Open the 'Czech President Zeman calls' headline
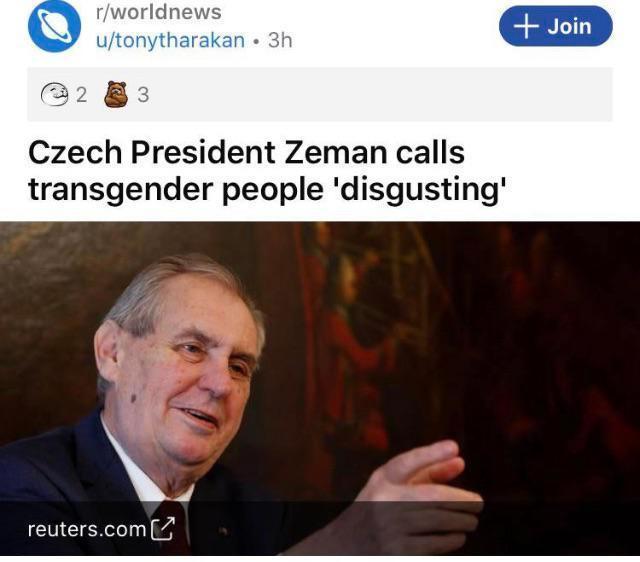 pyautogui.click(x=246, y=154)
